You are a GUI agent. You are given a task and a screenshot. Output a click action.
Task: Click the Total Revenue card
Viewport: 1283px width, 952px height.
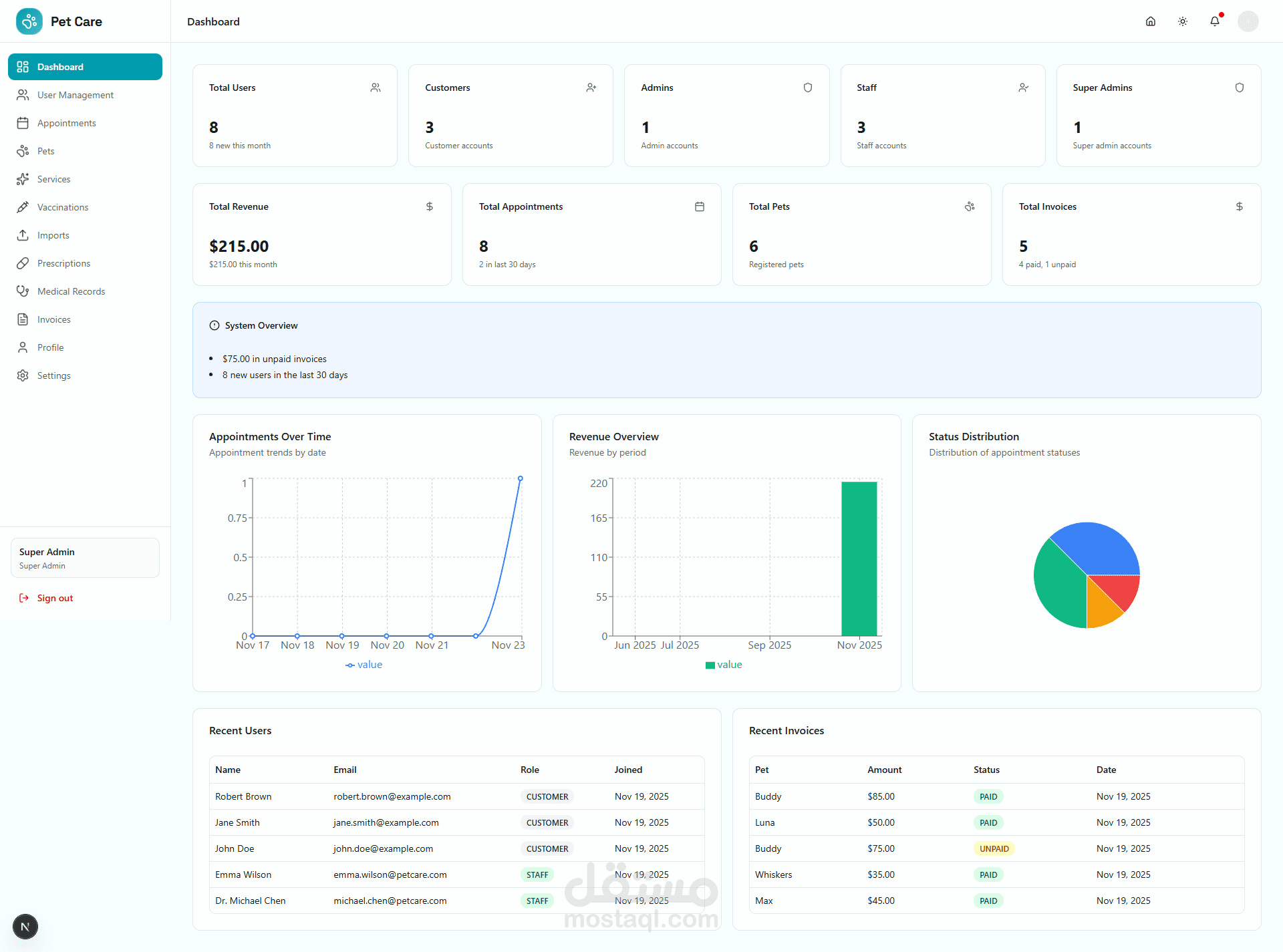[x=321, y=234]
